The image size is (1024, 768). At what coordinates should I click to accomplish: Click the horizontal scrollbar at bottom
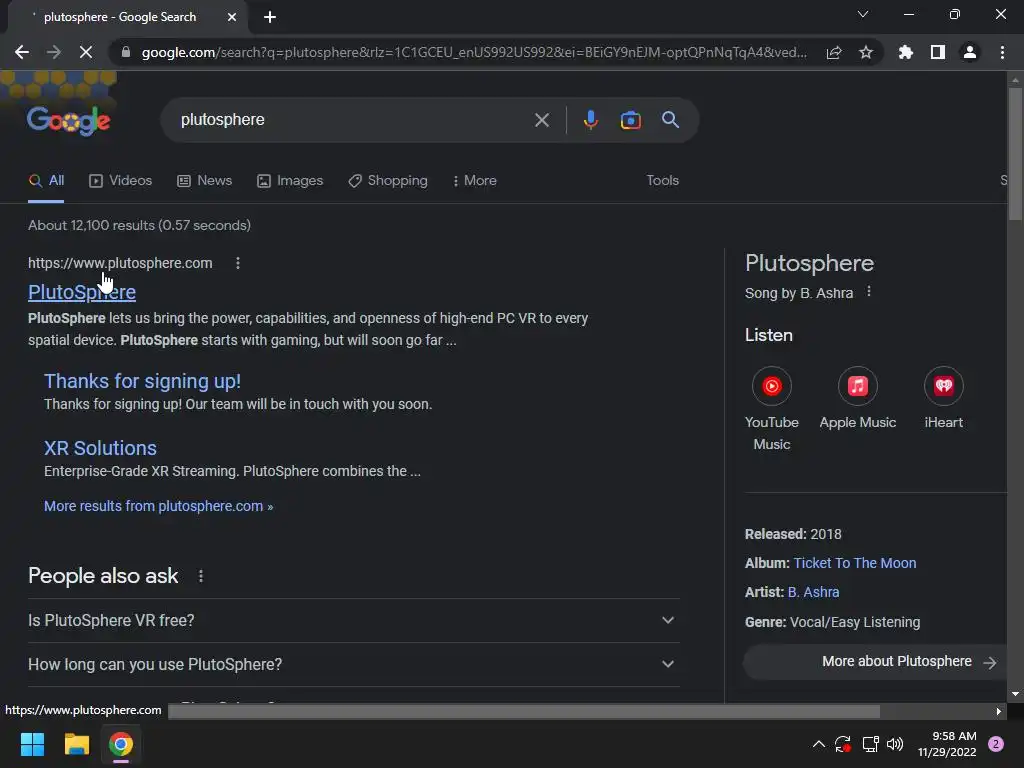[524, 711]
